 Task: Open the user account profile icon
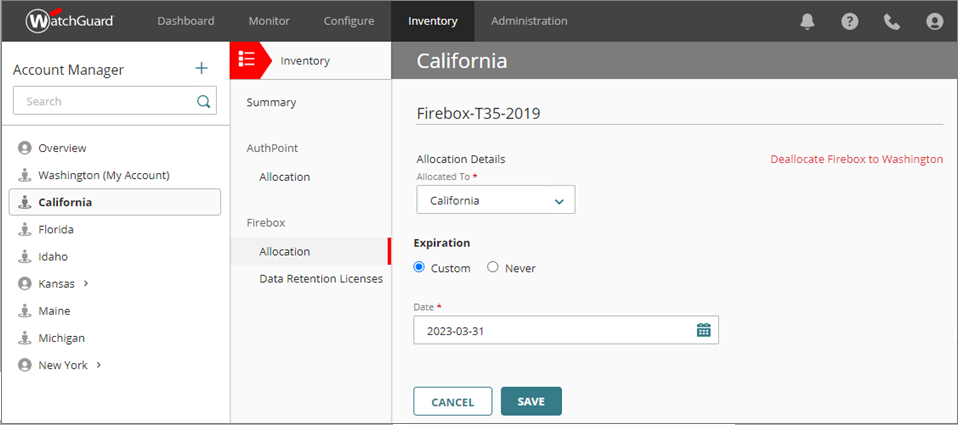(935, 21)
